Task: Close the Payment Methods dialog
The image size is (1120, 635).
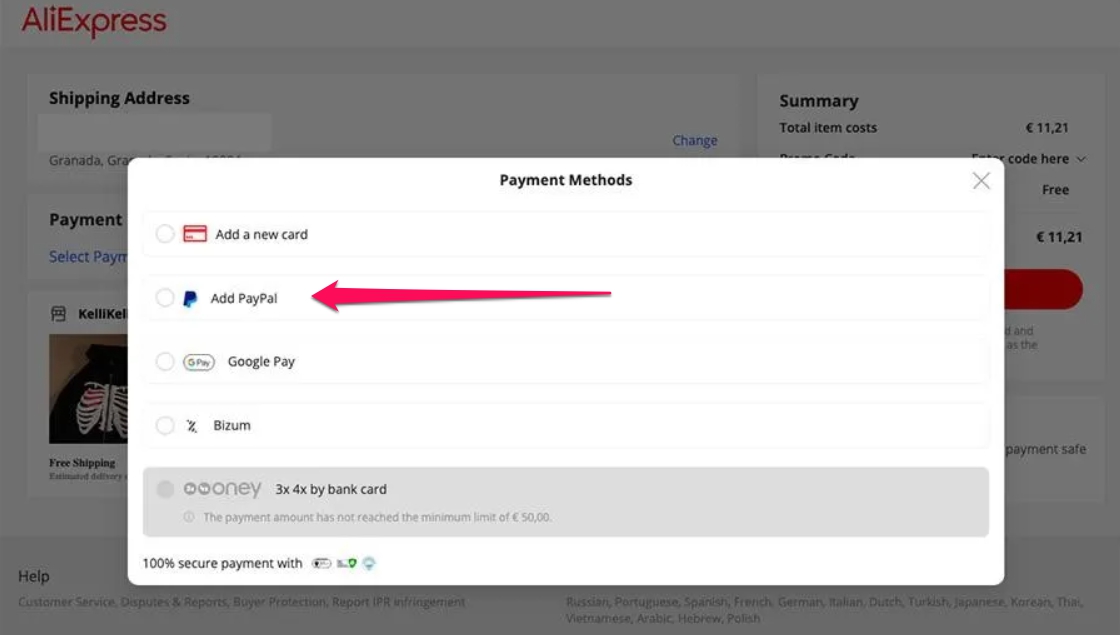Action: click(x=981, y=181)
